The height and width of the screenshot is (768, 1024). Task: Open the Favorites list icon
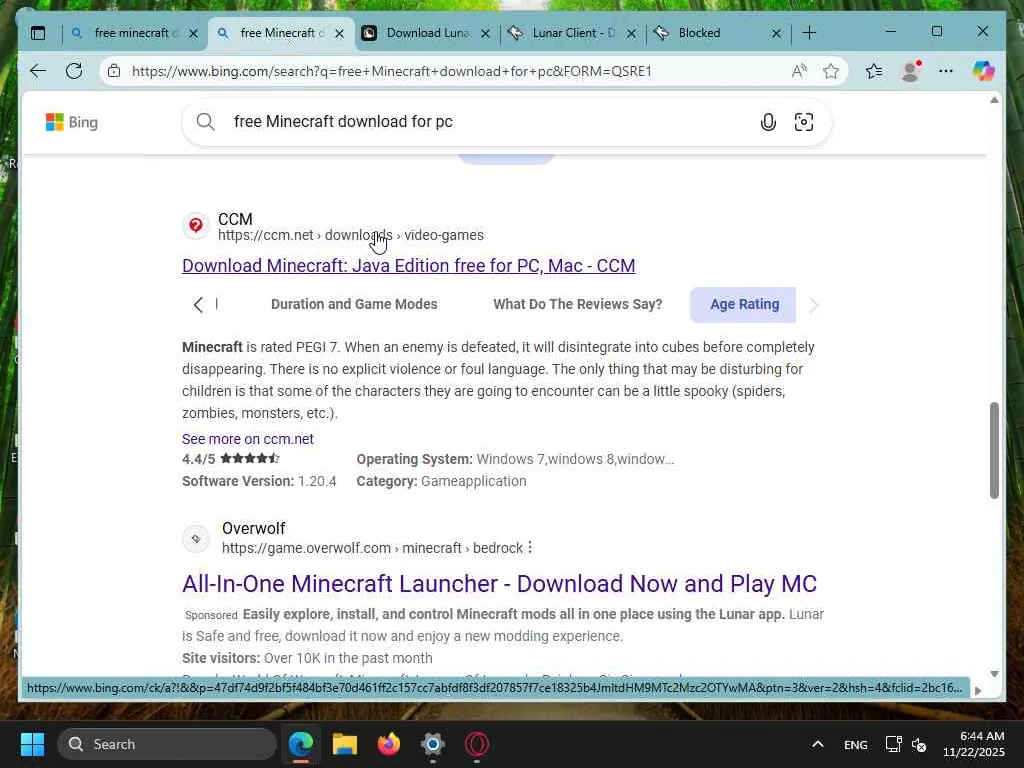[x=874, y=71]
